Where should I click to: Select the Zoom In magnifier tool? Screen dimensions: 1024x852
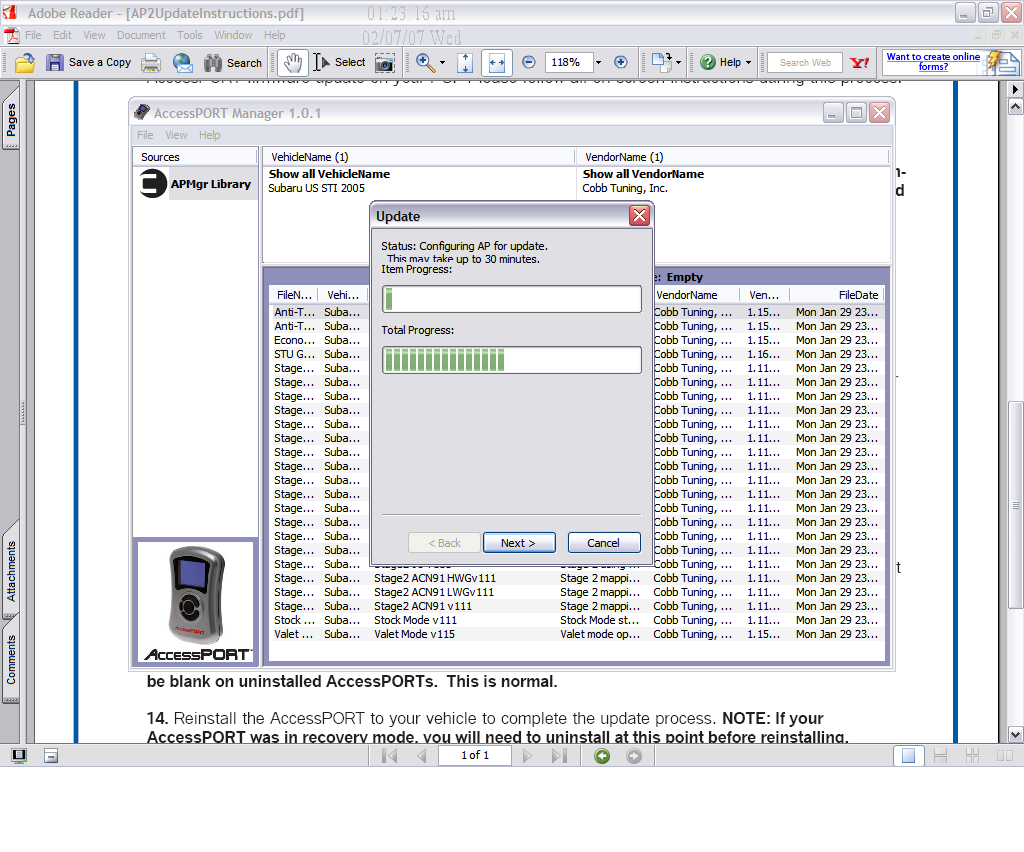[x=425, y=63]
